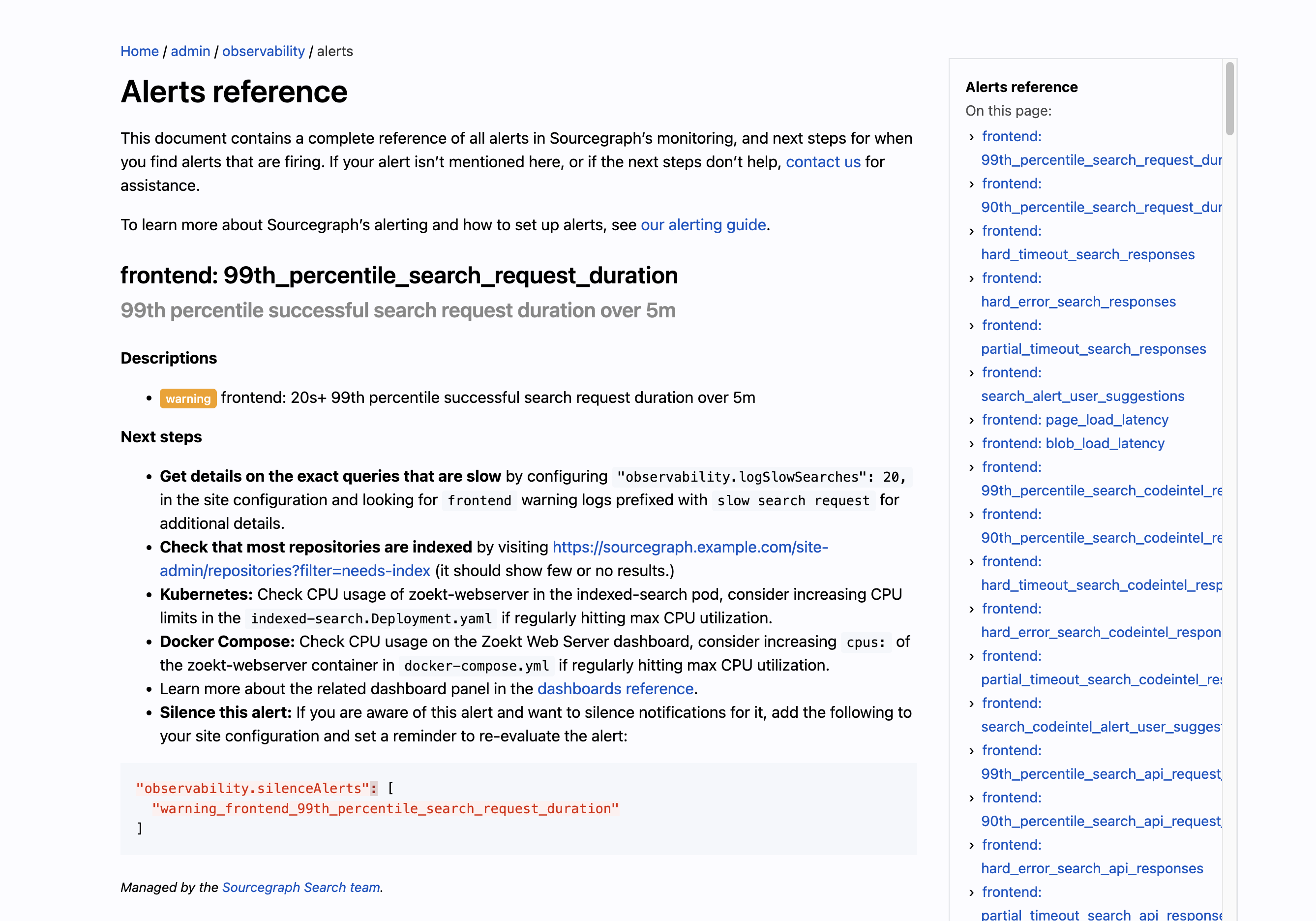Image resolution: width=1316 pixels, height=921 pixels.
Task: Click the sidebar 'Alerts reference' title
Action: pyautogui.click(x=1021, y=87)
